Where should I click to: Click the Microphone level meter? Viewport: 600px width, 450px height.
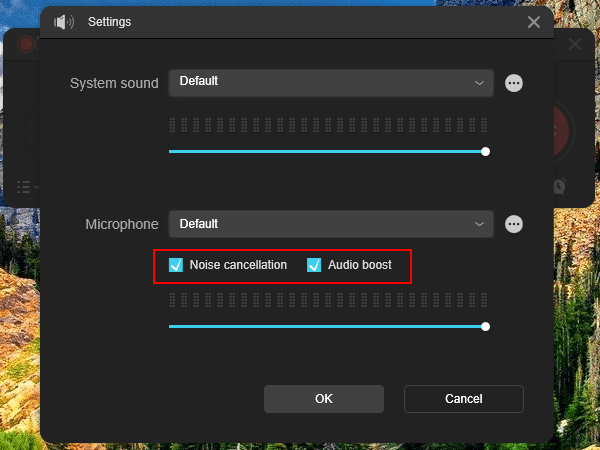point(328,300)
